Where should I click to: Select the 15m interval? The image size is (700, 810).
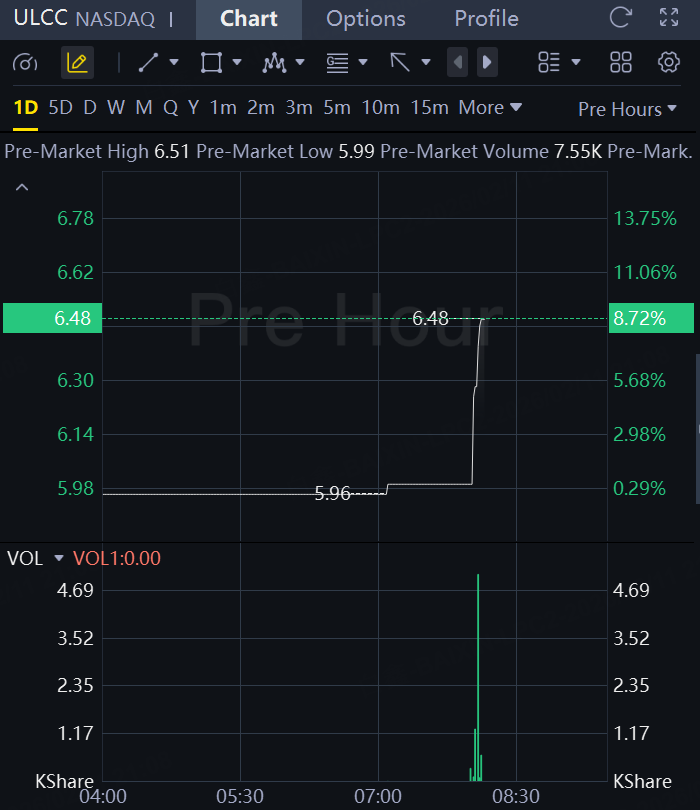coord(429,107)
